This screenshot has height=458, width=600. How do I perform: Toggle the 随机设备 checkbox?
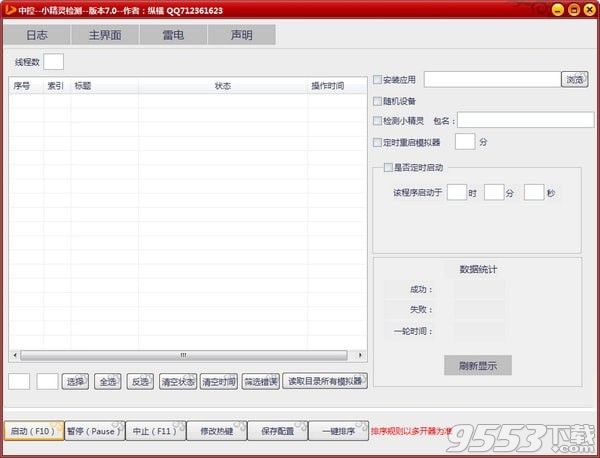click(377, 101)
